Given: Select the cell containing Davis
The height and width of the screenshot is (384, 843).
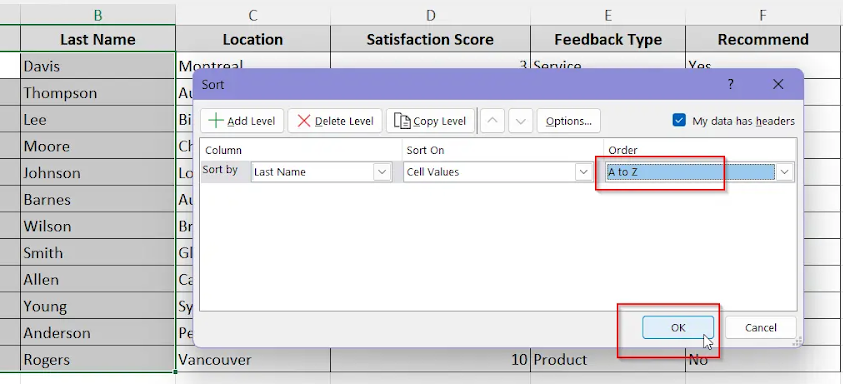Looking at the screenshot, I should pyautogui.click(x=98, y=66).
